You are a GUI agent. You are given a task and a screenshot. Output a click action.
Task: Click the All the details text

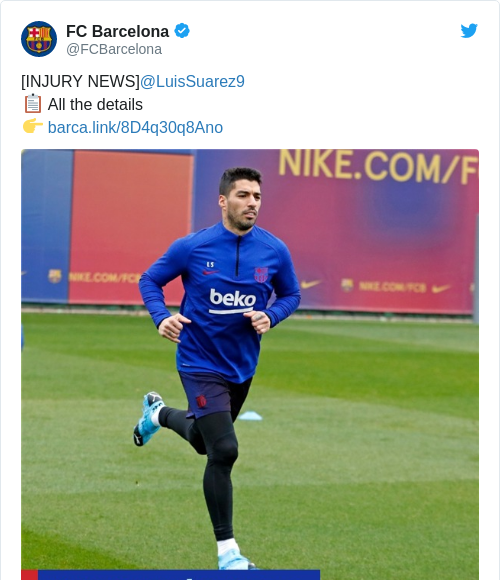pos(95,104)
